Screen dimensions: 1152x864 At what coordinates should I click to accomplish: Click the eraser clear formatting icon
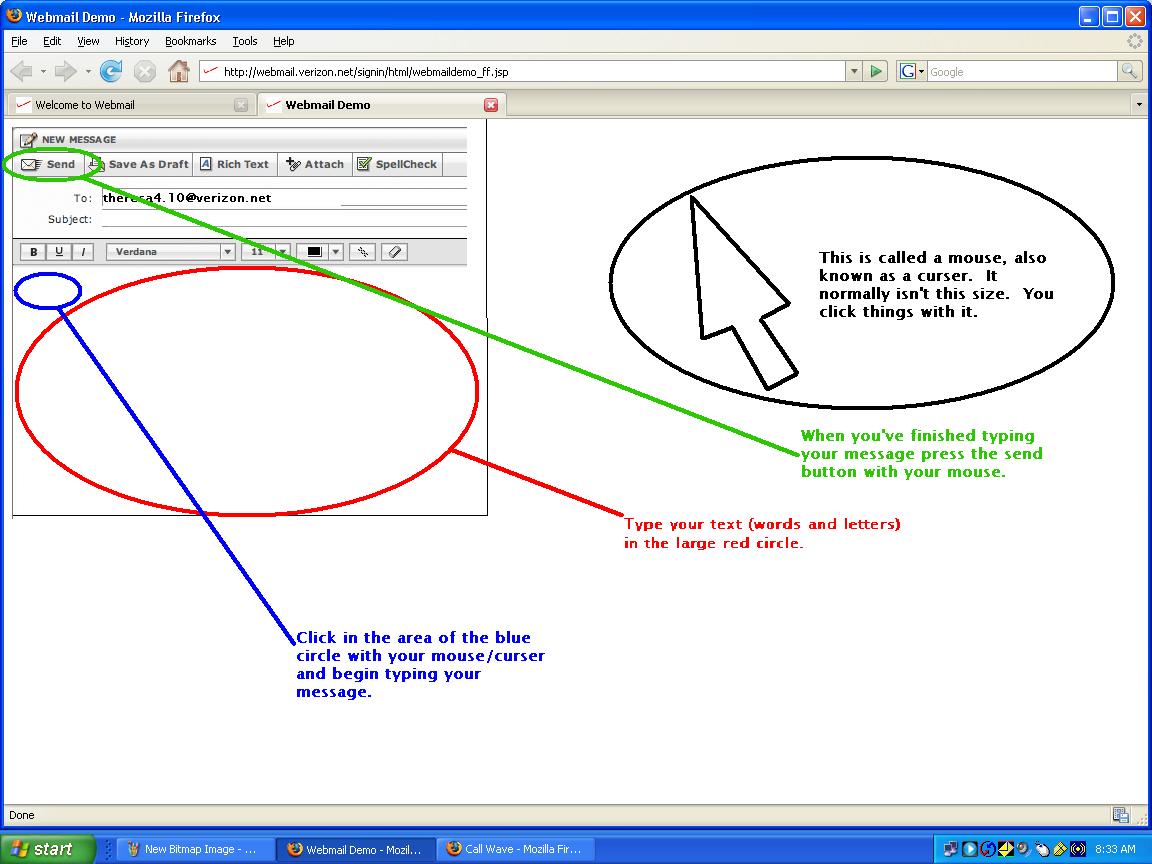[x=395, y=252]
